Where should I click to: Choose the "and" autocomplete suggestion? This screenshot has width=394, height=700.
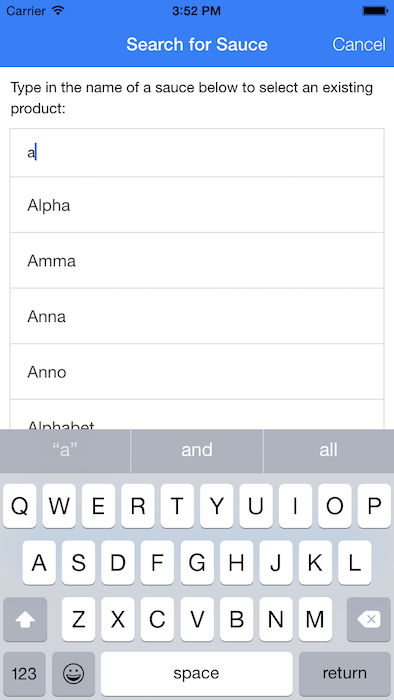197,450
